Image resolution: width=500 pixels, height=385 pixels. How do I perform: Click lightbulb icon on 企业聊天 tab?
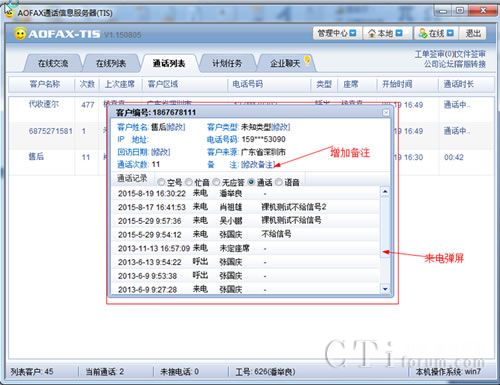(308, 60)
